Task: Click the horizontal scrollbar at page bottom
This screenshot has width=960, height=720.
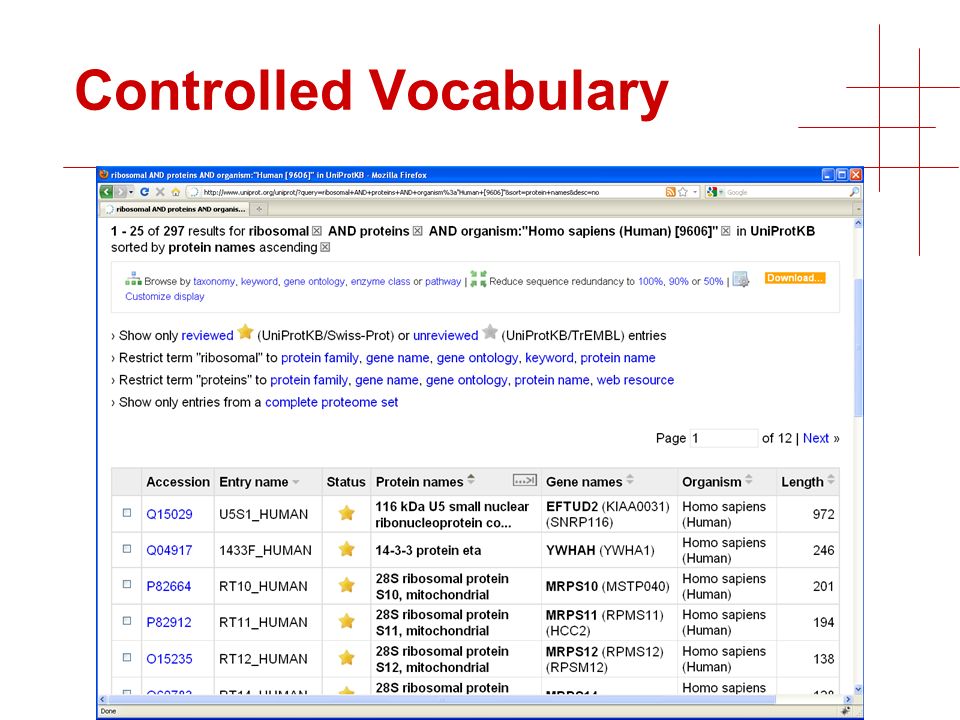Action: 441,699
